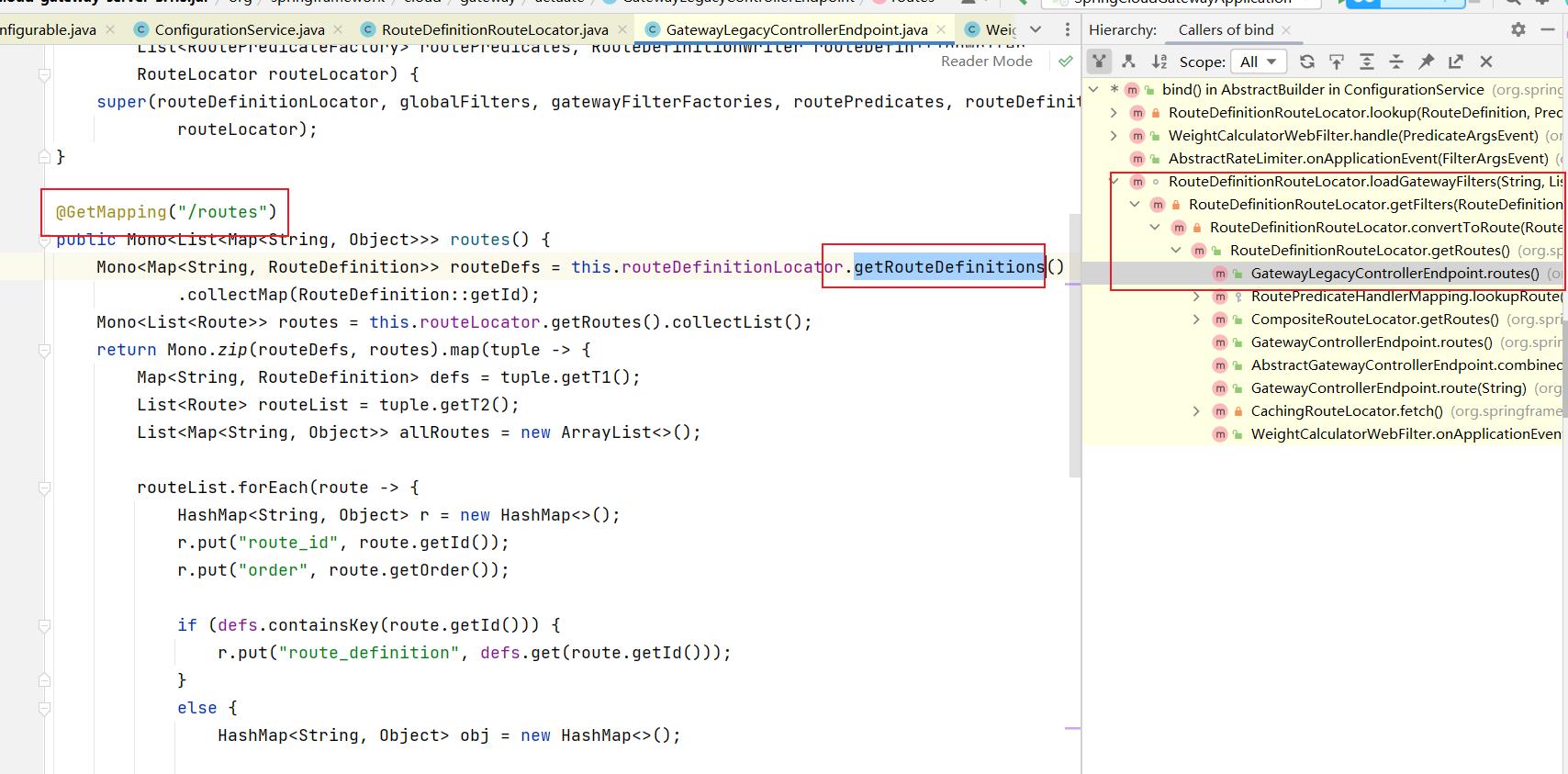Image resolution: width=1568 pixels, height=774 pixels.
Task: Switch to RouteDefinitionRouteLocator.java tab
Action: pos(494,29)
